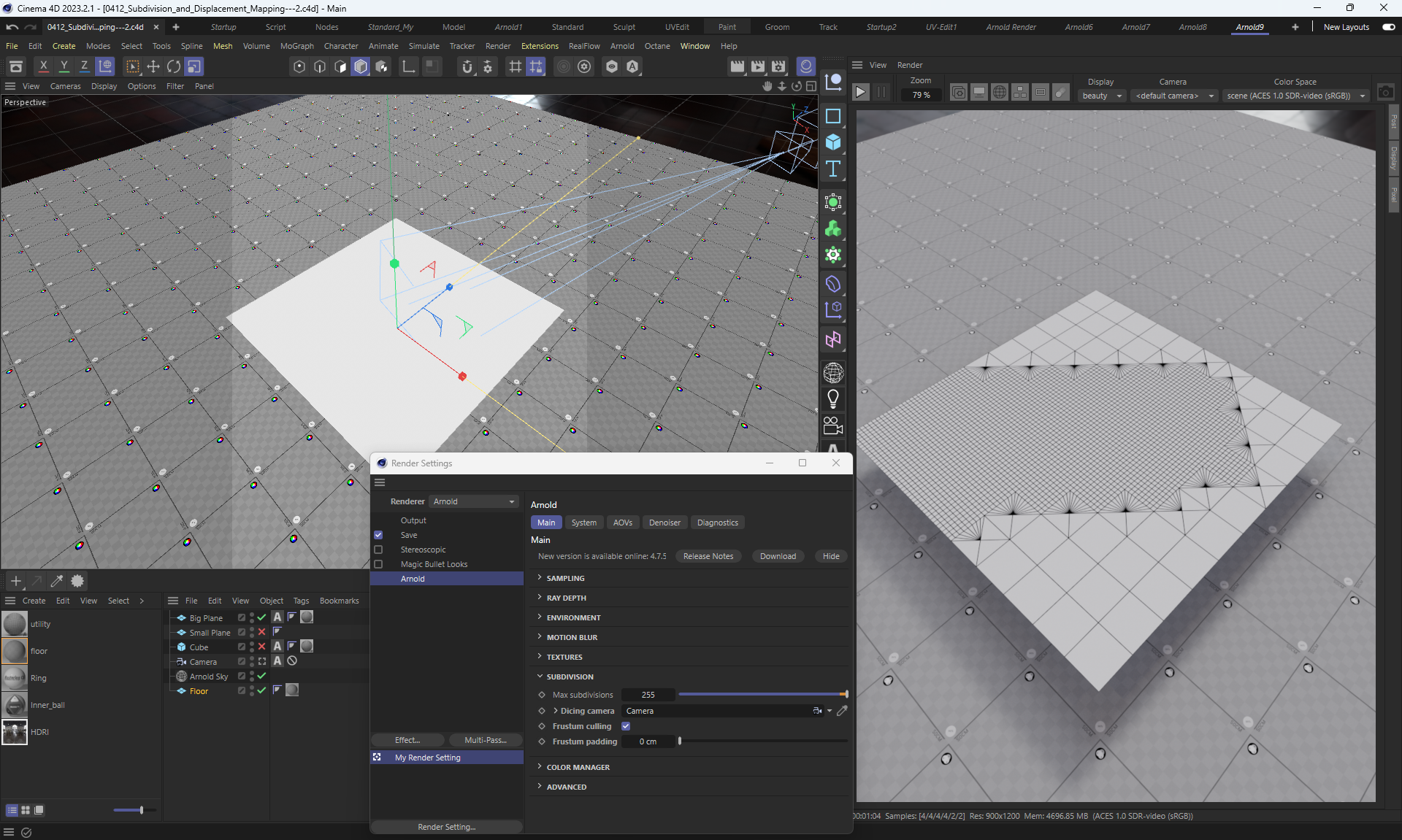This screenshot has width=1402, height=840.
Task: Open the Renderer dropdown set to Arnold
Action: tap(474, 501)
